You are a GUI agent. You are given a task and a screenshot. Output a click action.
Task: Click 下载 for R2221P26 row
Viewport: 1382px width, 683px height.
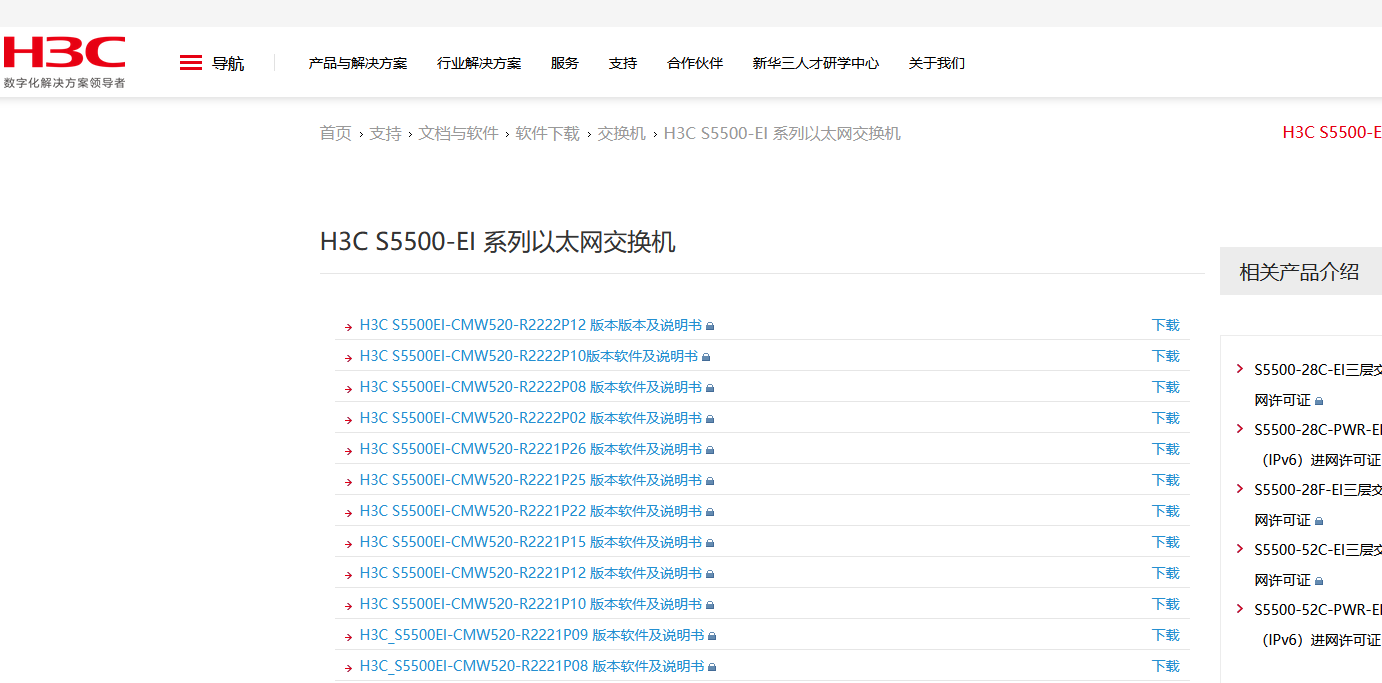pos(1166,449)
